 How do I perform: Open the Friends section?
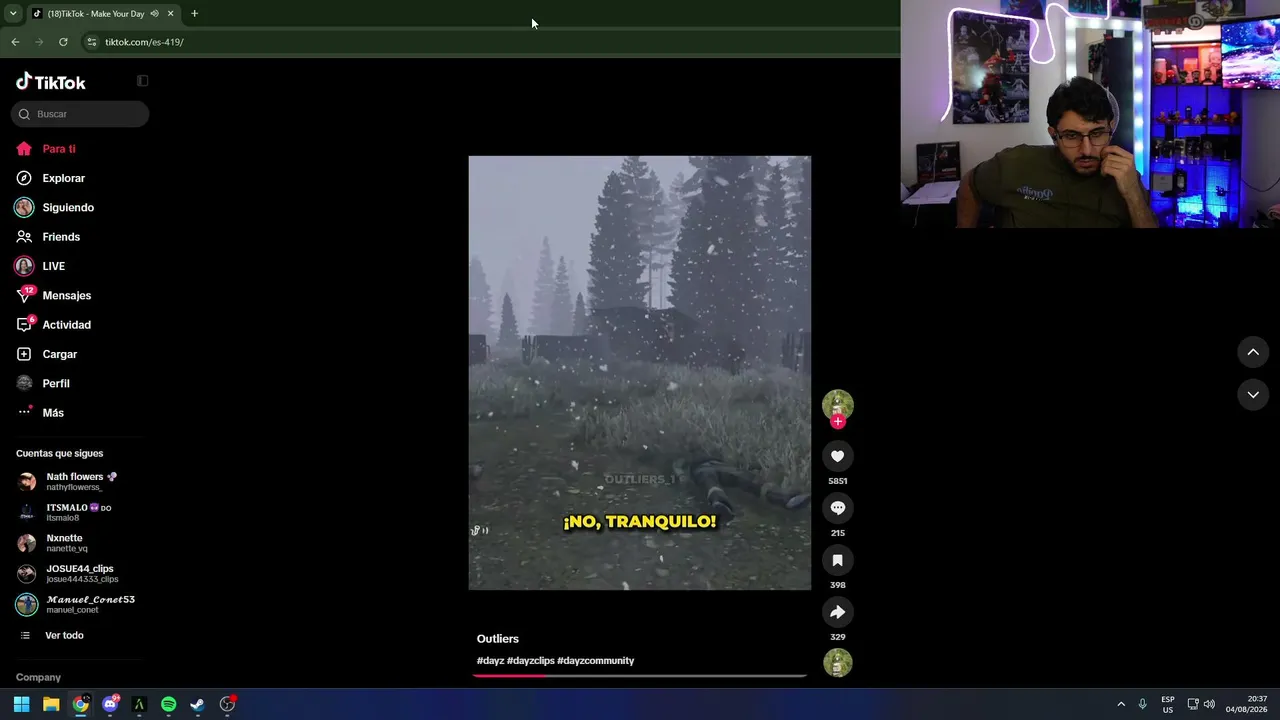tap(48, 237)
